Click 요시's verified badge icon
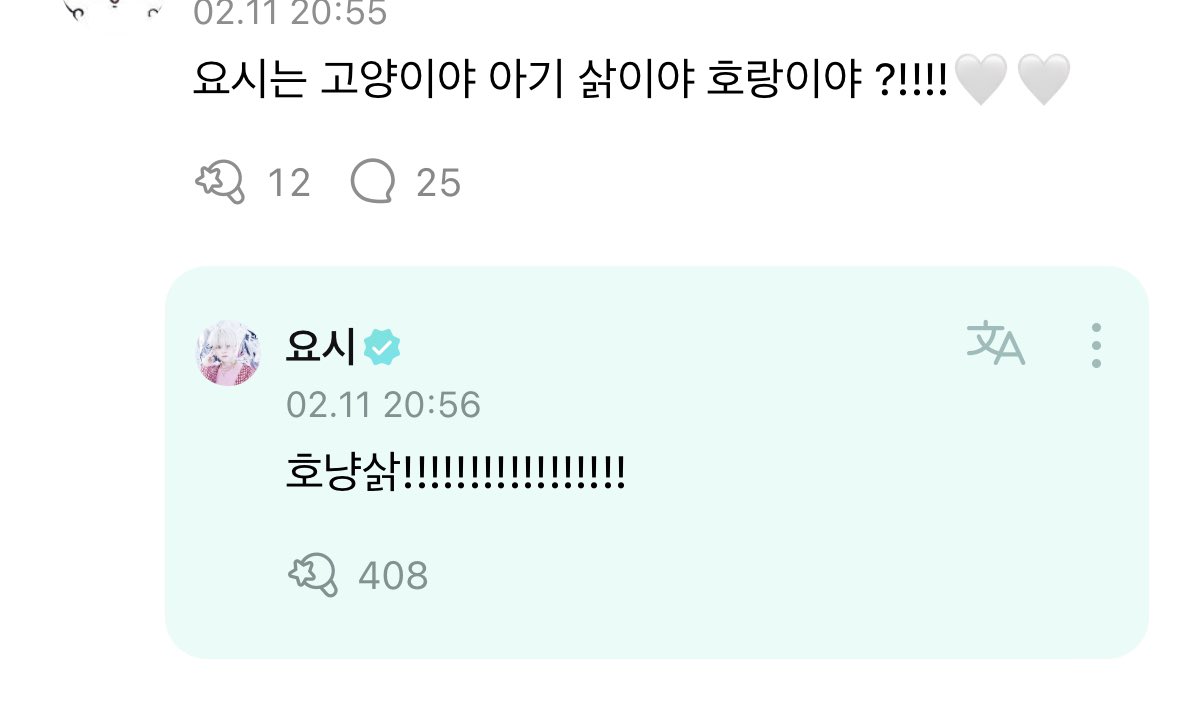The height and width of the screenshot is (705, 1179). 382,347
